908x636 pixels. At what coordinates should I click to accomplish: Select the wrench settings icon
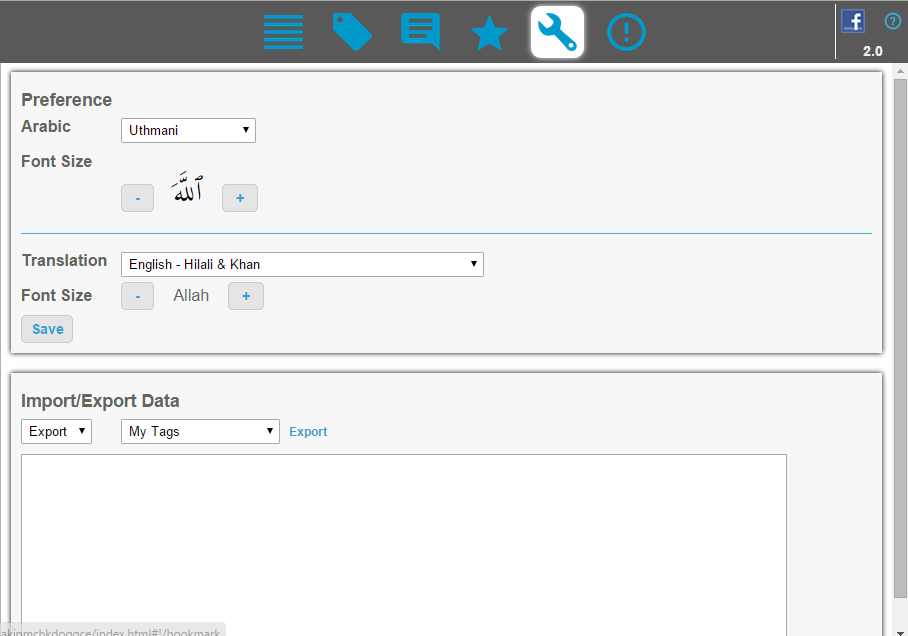(x=557, y=32)
